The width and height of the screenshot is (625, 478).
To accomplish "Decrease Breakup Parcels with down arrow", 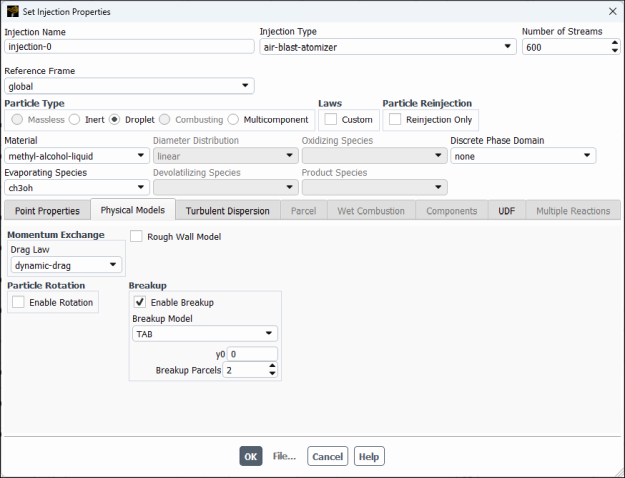I will point(272,374).
